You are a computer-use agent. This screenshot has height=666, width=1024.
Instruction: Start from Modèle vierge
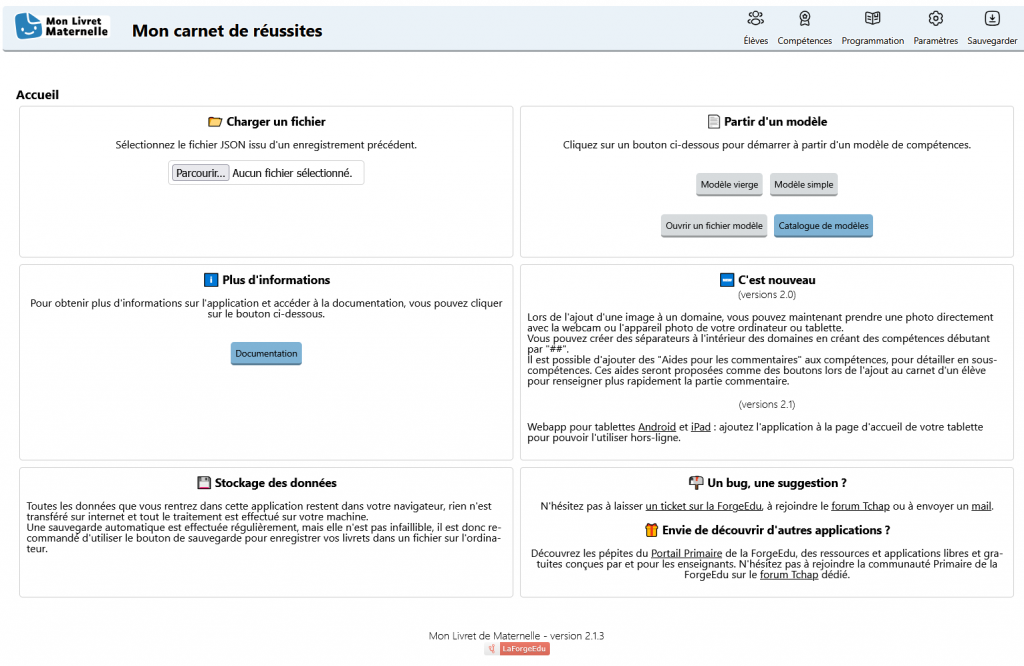(729, 185)
